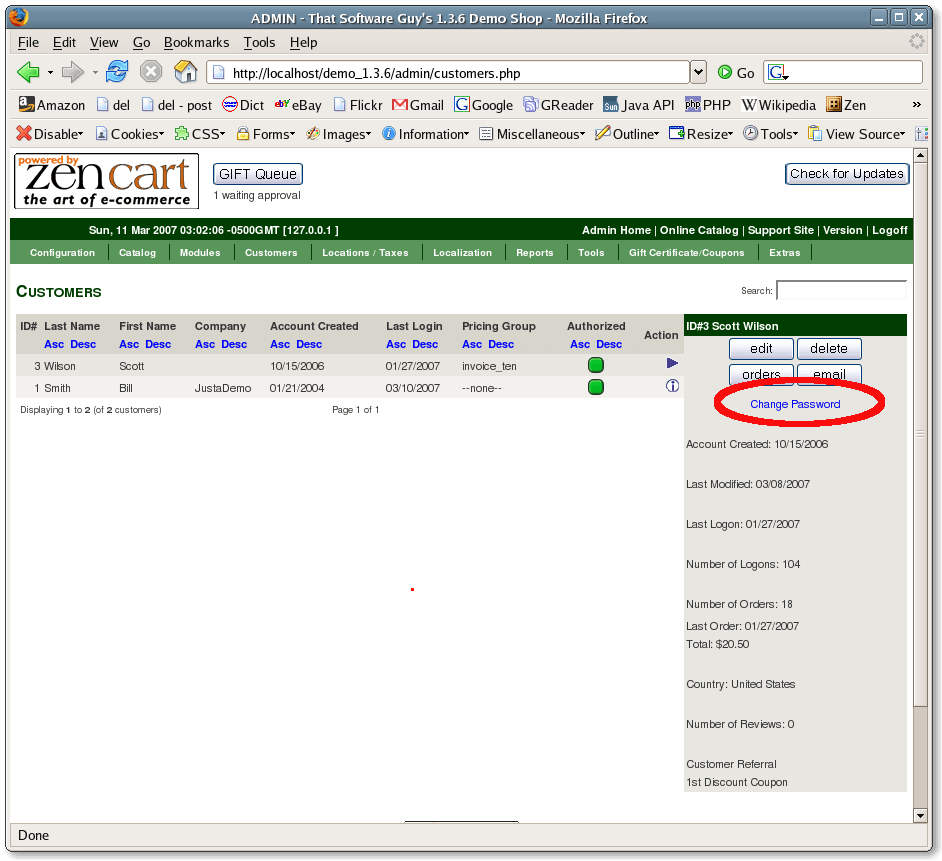Open the Online Catalog link
The width and height of the screenshot is (942, 861).
tap(699, 230)
